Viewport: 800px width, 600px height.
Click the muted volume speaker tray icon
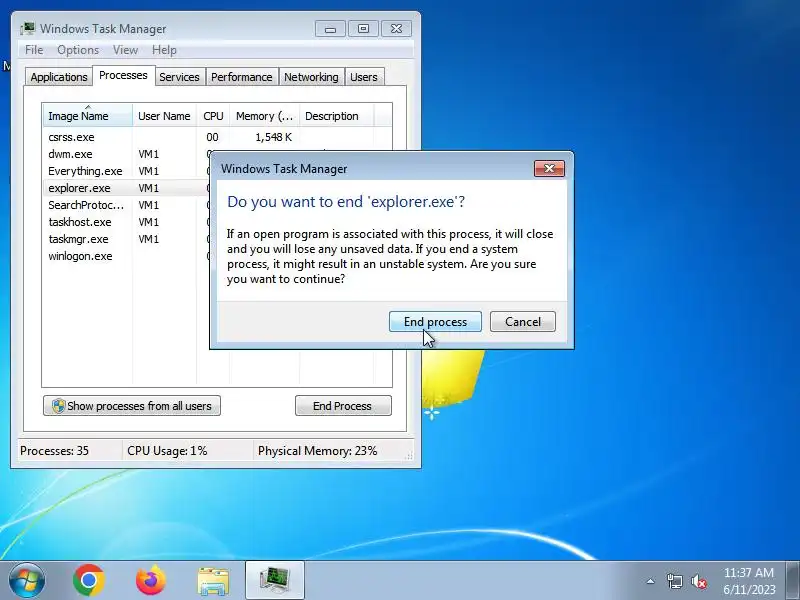coord(699,581)
